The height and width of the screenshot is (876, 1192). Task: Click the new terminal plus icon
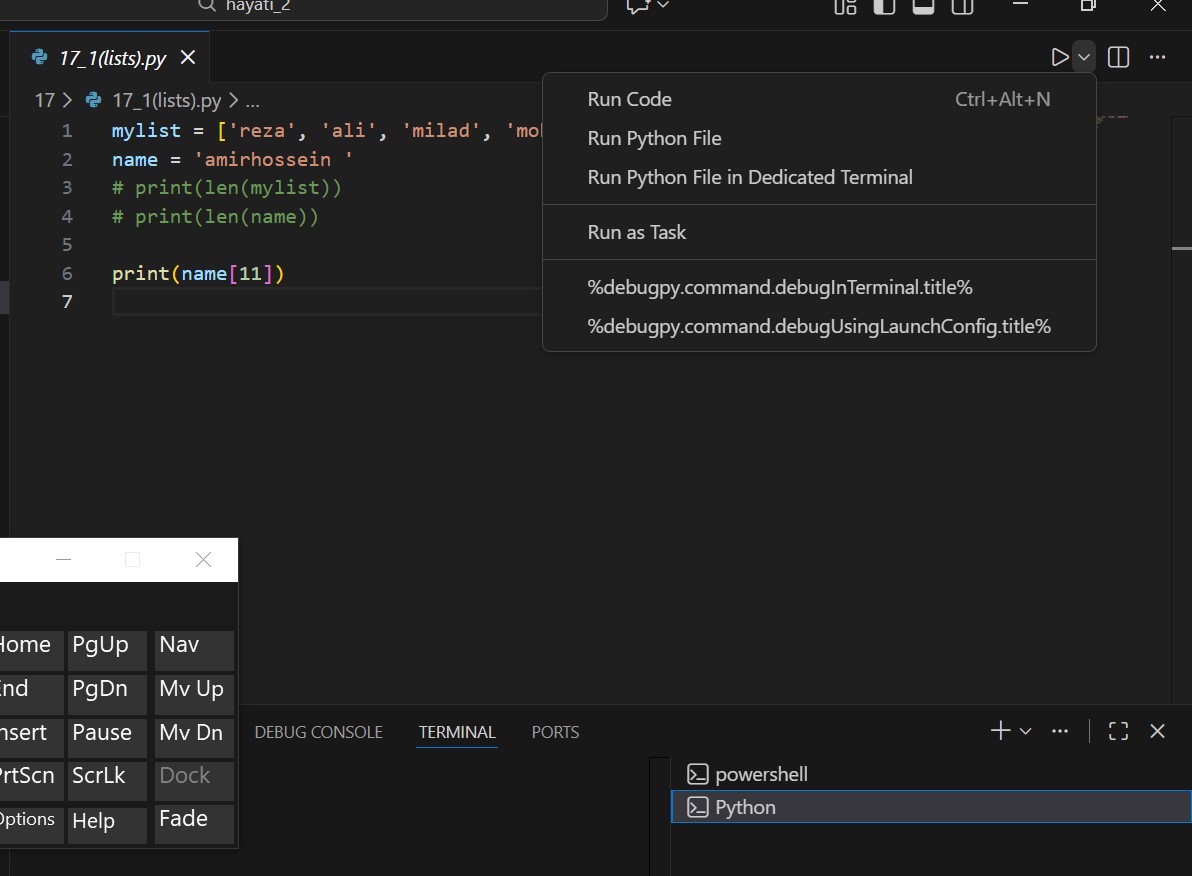[1000, 731]
